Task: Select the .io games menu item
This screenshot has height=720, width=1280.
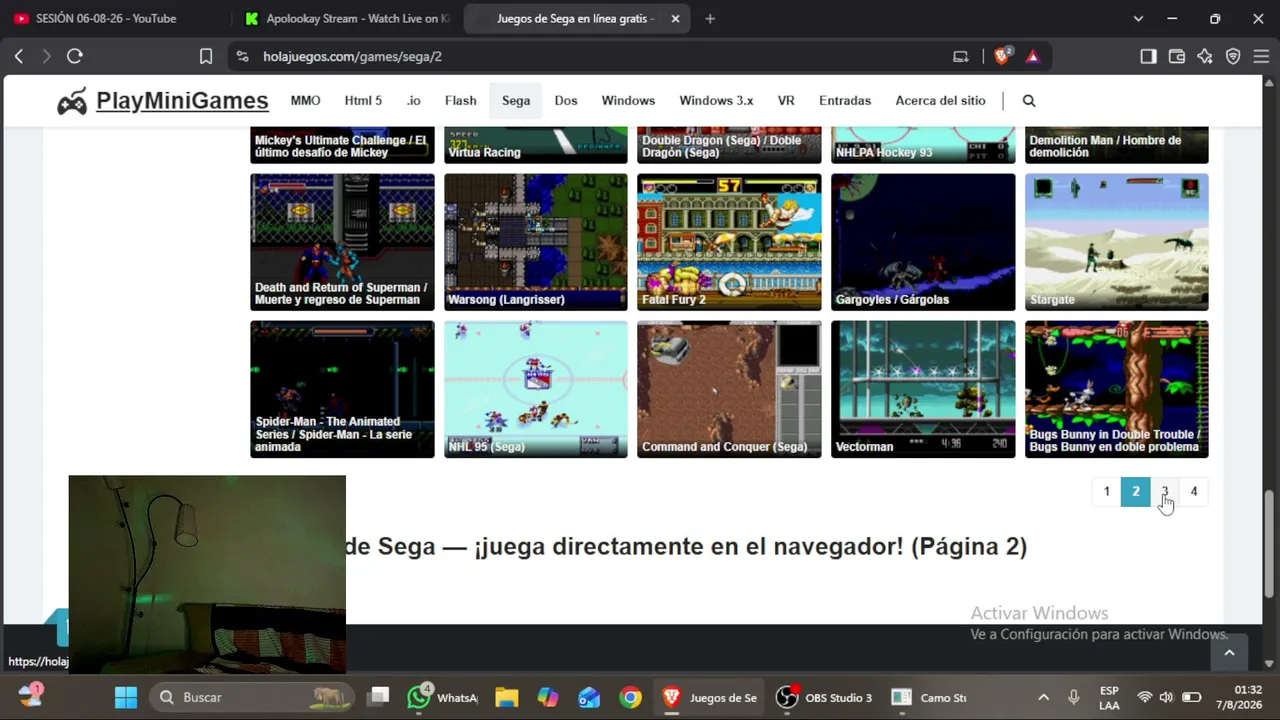Action: [x=414, y=101]
